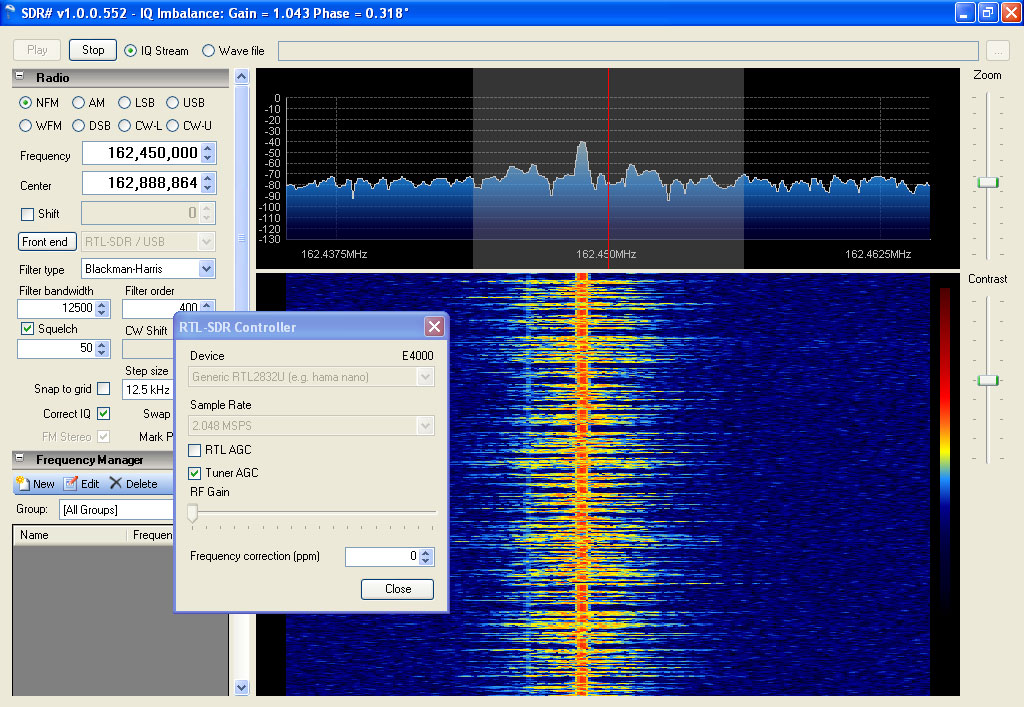
Task: Click the Close button in RTL-SDR Controller
Action: coord(397,589)
